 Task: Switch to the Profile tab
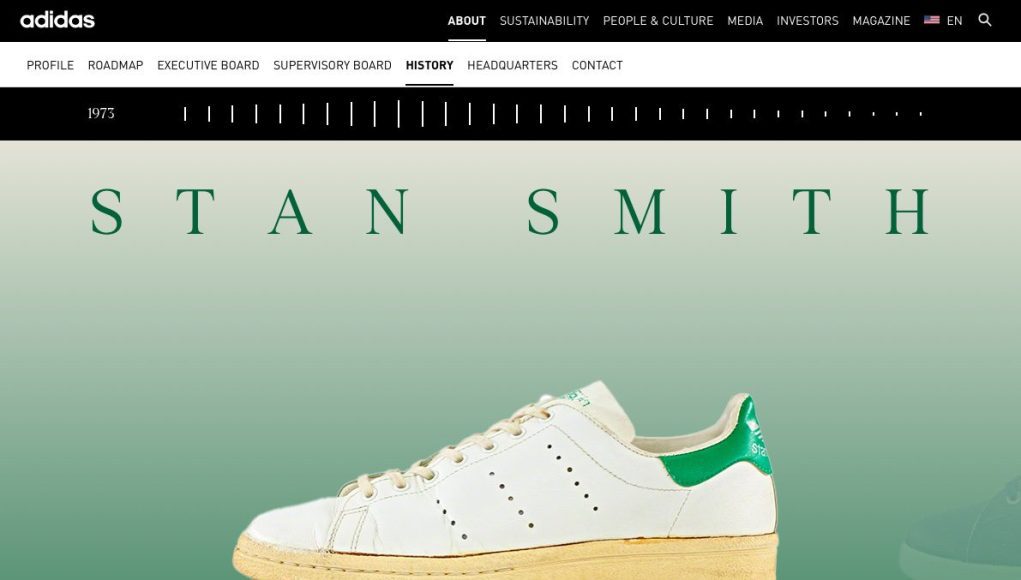click(x=50, y=65)
